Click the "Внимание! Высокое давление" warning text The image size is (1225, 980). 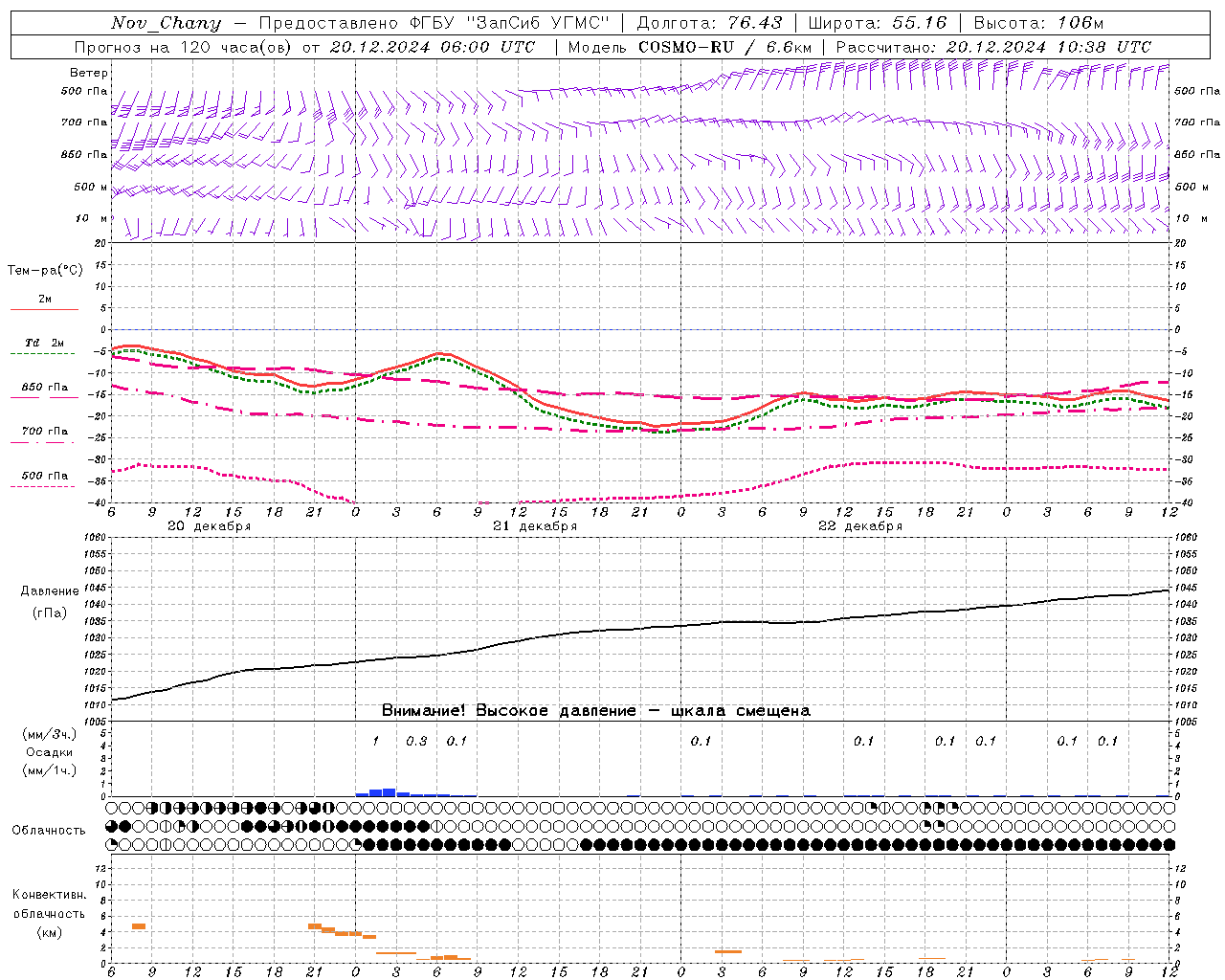508,710
